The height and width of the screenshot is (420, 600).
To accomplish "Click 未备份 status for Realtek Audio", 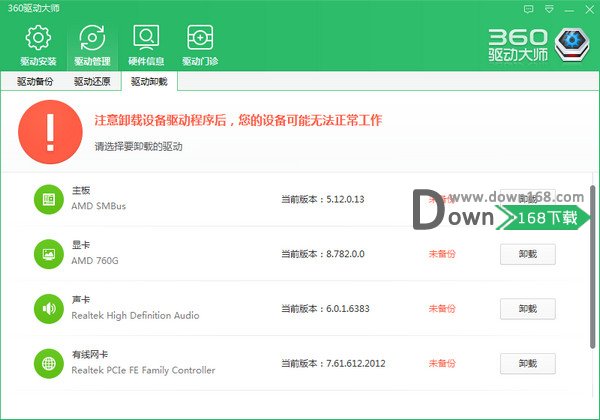I will pos(442,309).
